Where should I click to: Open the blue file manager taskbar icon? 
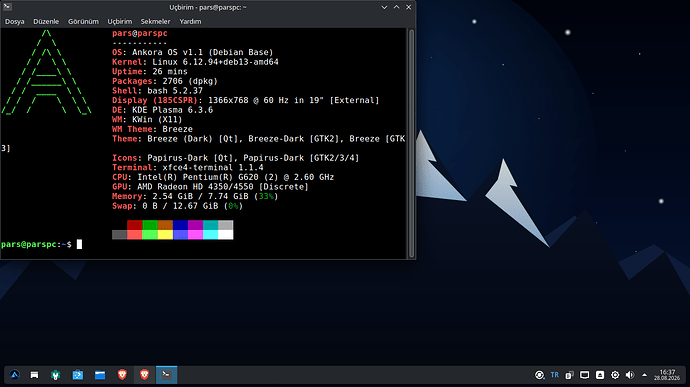(100, 375)
